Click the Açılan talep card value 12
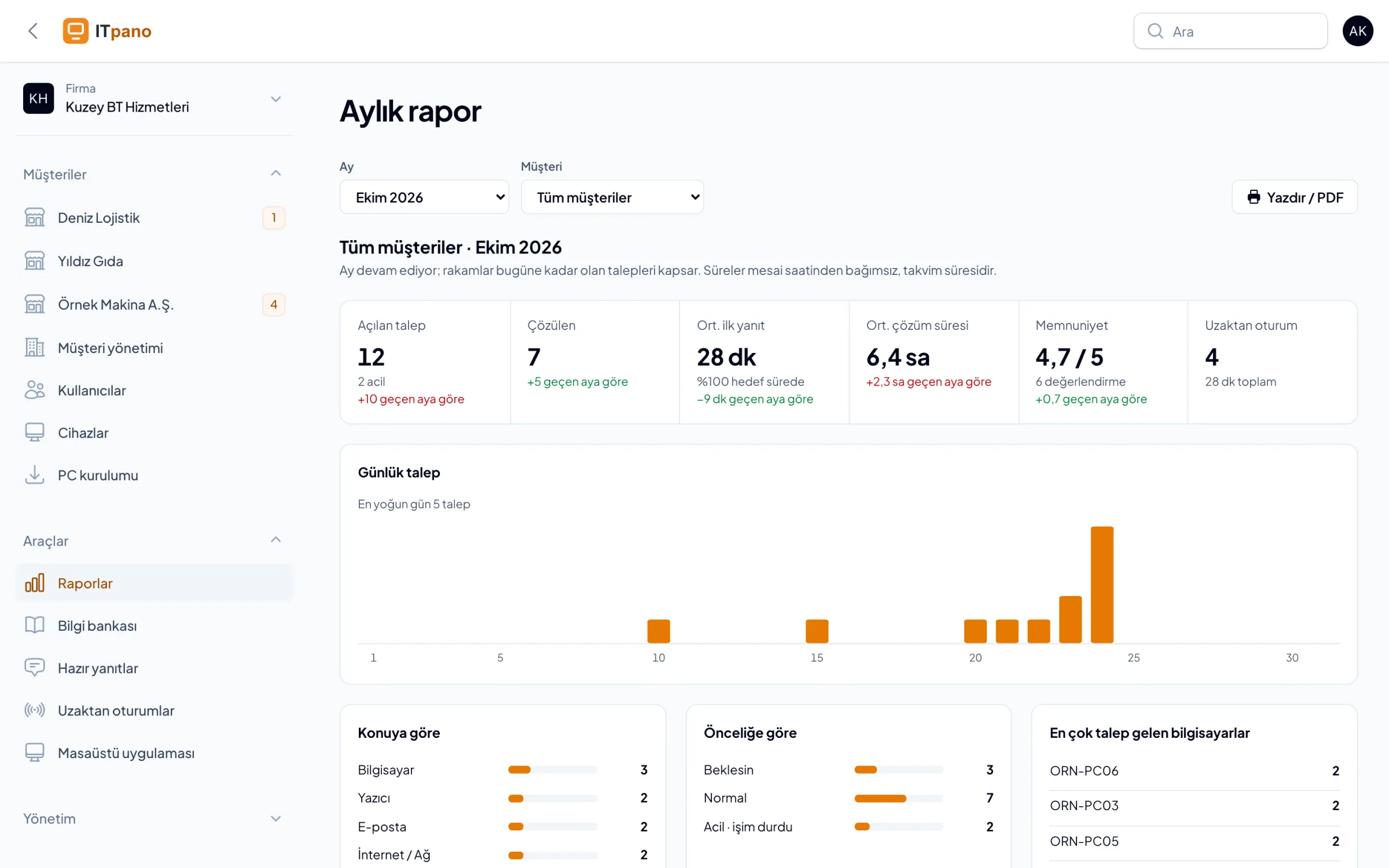This screenshot has width=1389, height=868. [371, 357]
